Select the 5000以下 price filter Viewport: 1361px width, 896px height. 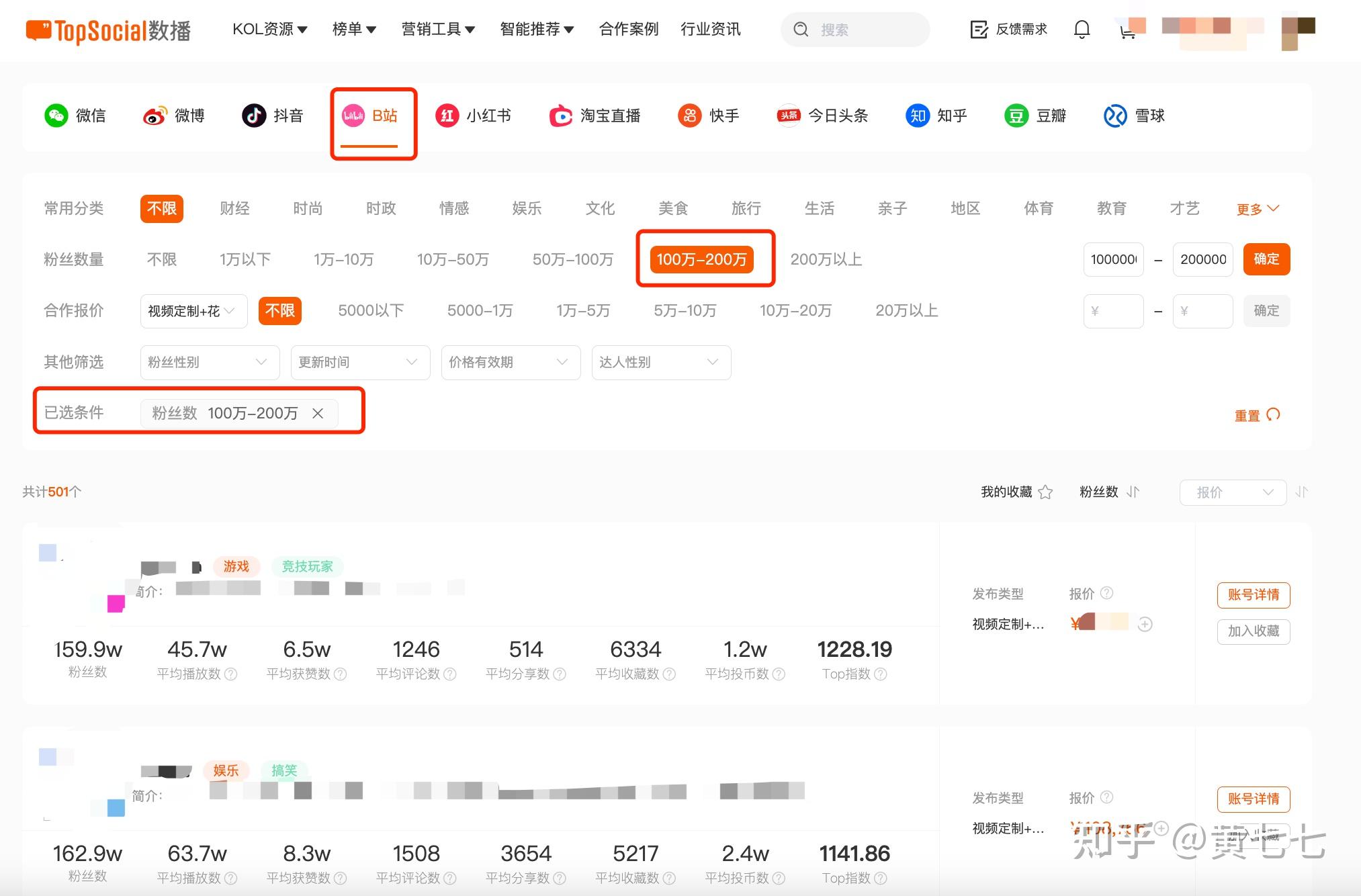click(x=371, y=310)
